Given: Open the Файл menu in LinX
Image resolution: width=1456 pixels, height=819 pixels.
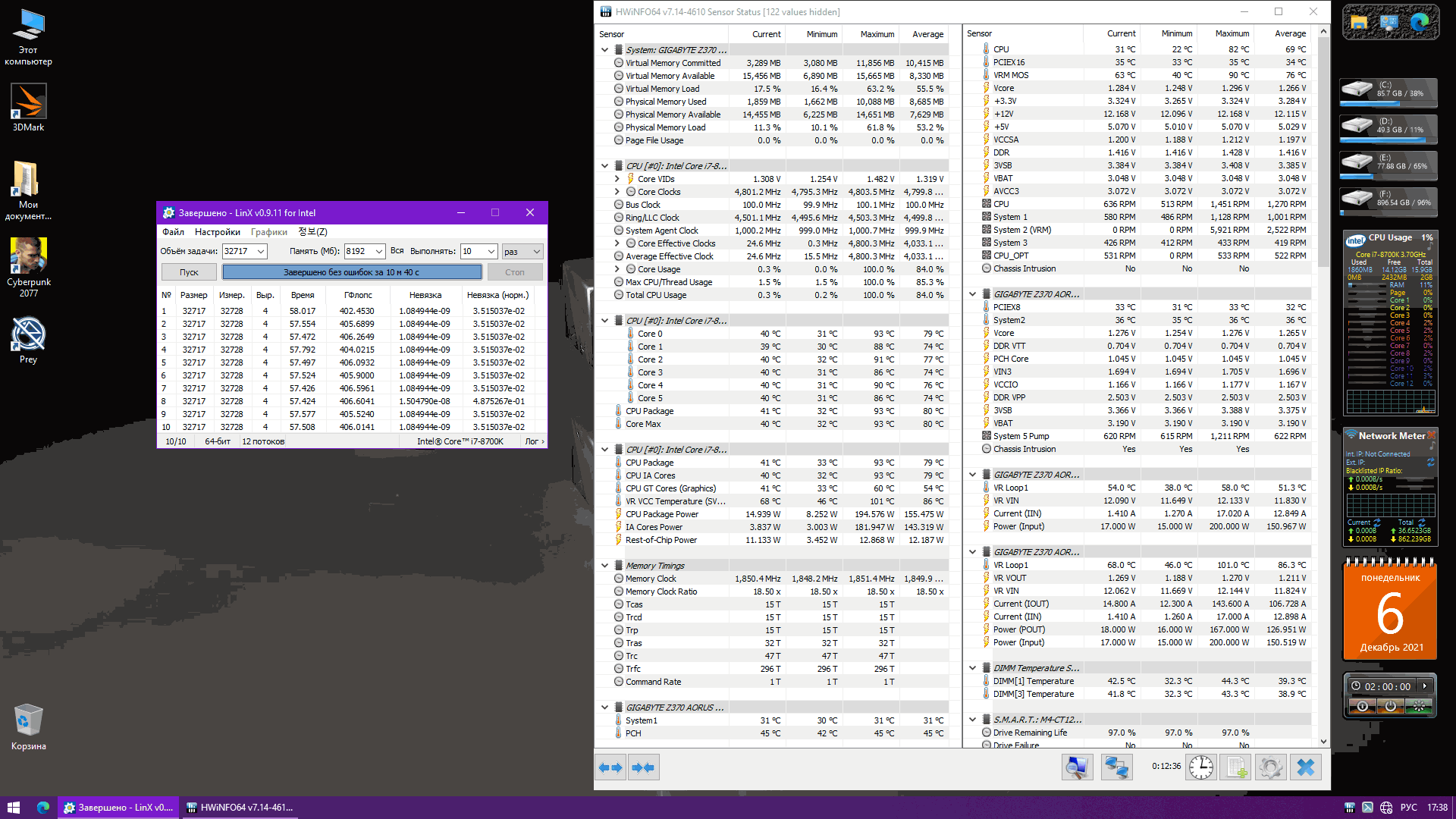Looking at the screenshot, I should coord(173,232).
